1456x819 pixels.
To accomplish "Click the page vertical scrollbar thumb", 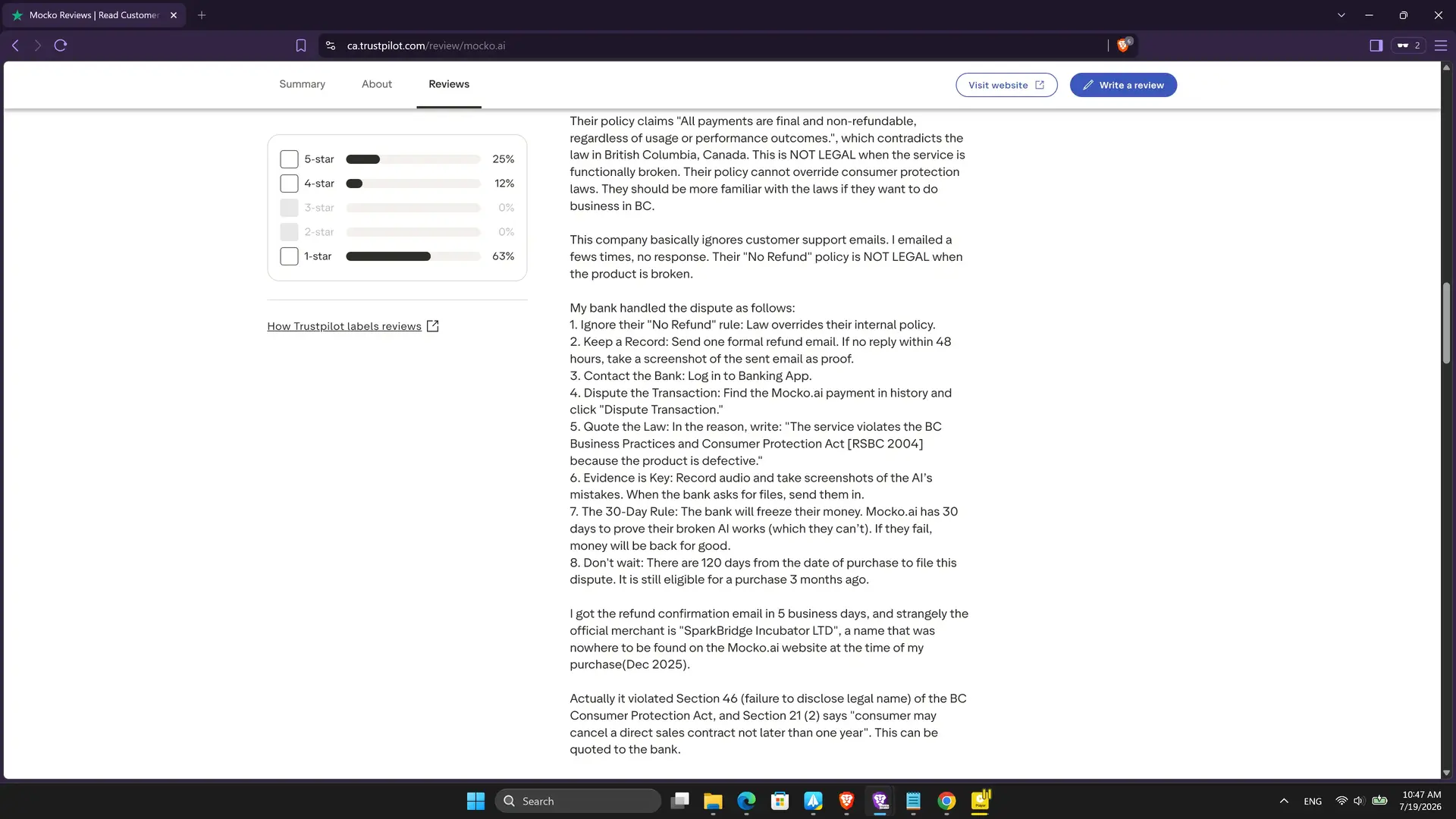I will 1446,323.
